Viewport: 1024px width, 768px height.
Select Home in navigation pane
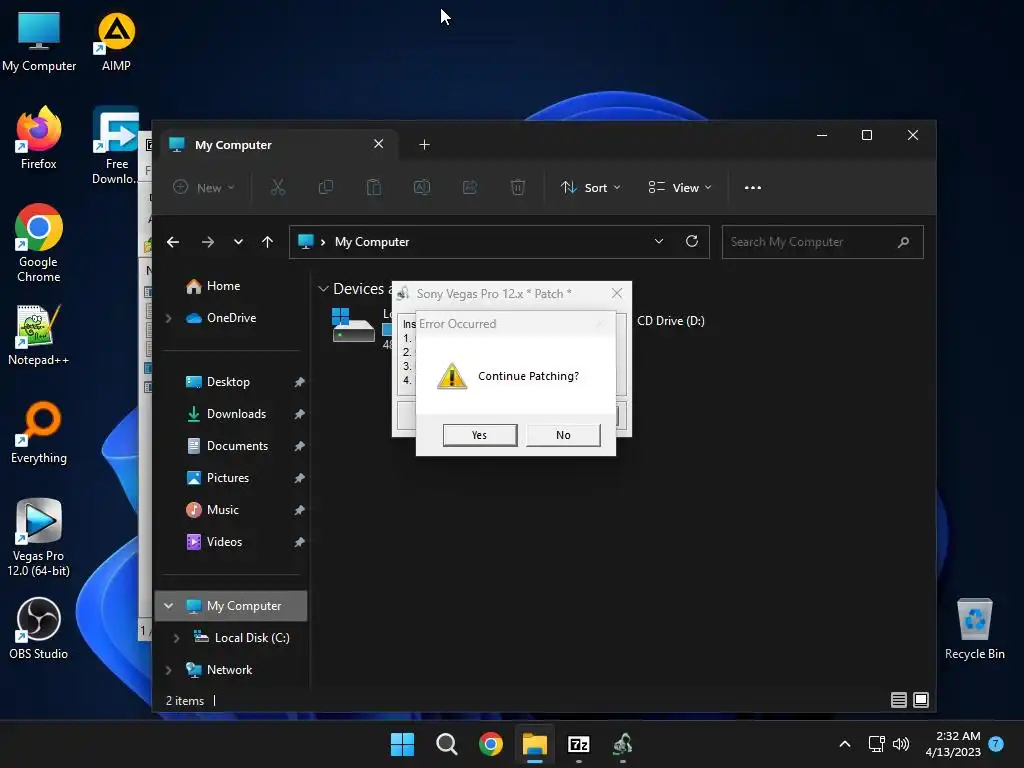pyautogui.click(x=223, y=285)
